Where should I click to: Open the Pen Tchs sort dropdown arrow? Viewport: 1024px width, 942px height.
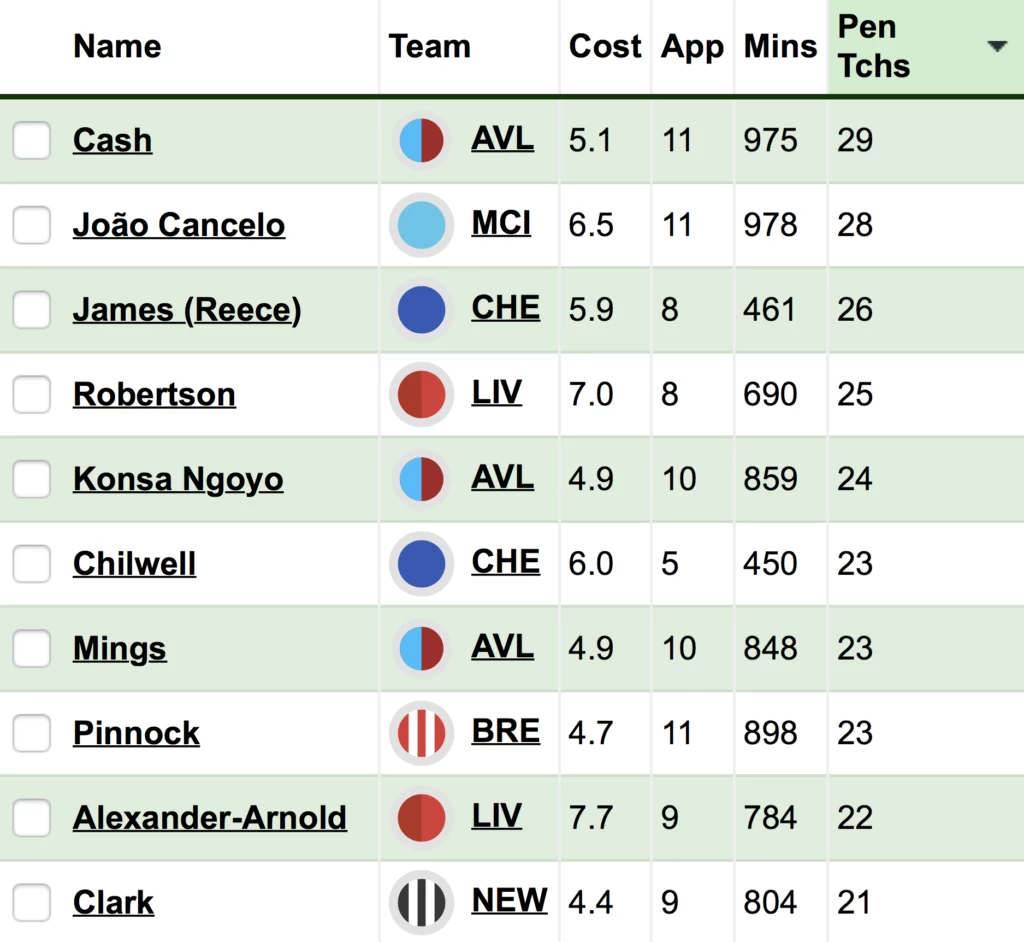(x=997, y=46)
